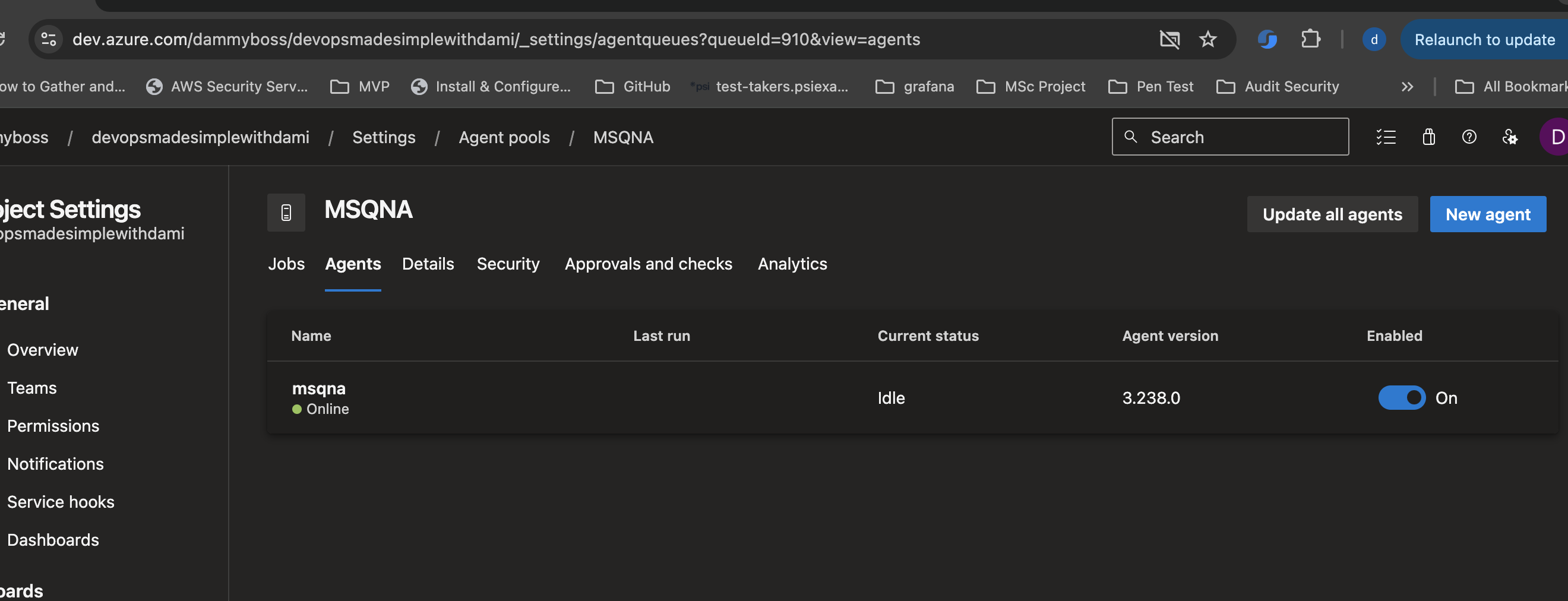The image size is (1568, 601).
Task: View the Analytics tab
Action: pyautogui.click(x=792, y=264)
